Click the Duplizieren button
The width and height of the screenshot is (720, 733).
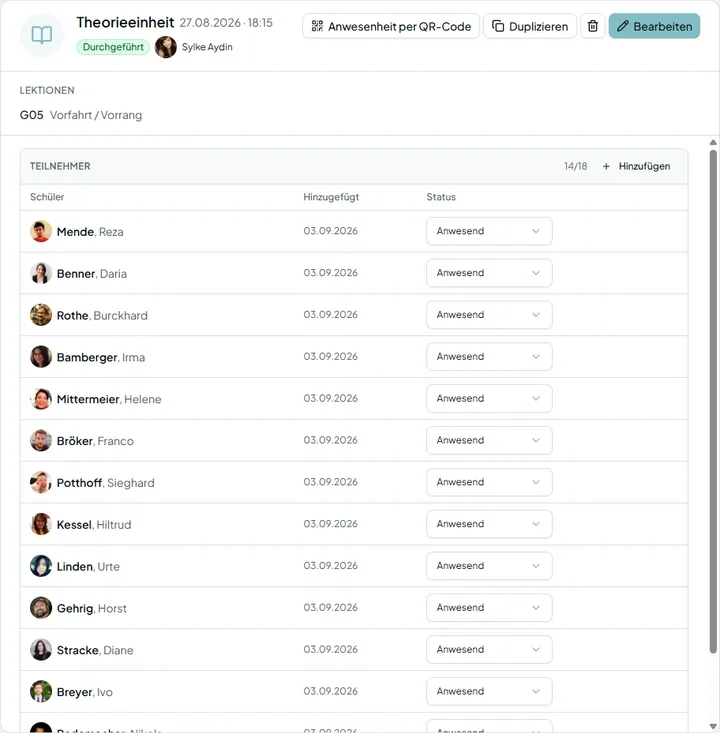click(530, 26)
